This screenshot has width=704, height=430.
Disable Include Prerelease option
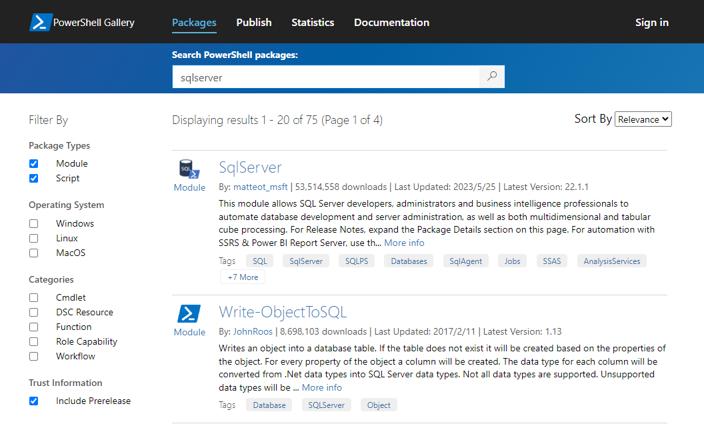pyautogui.click(x=34, y=401)
